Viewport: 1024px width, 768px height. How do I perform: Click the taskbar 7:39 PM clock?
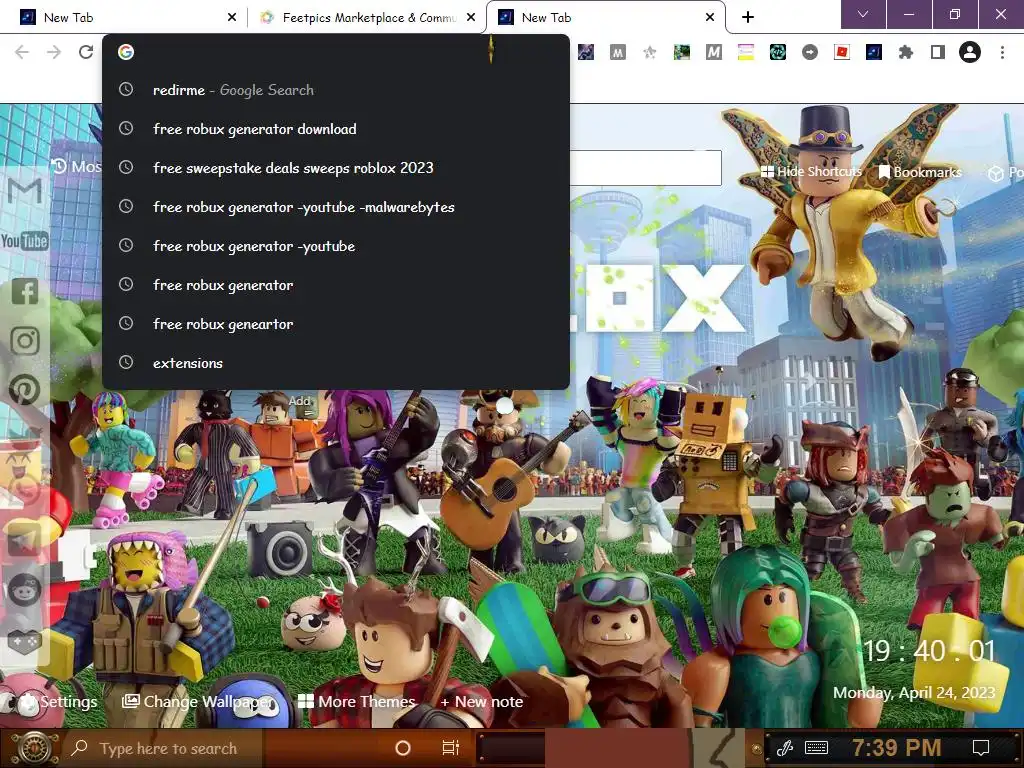click(896, 748)
